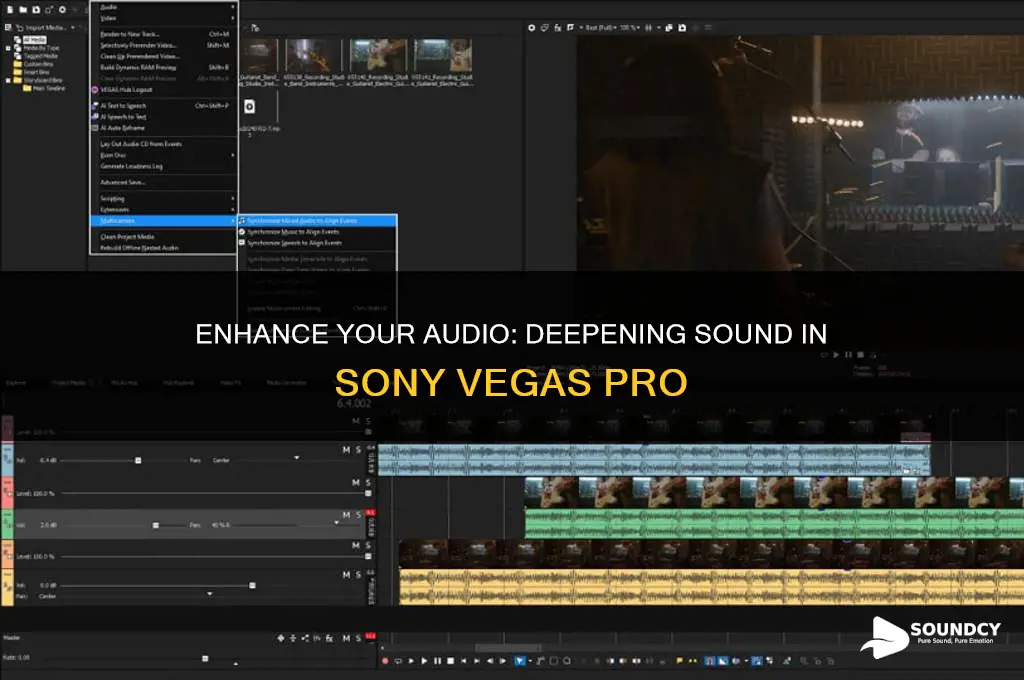Expand the Media By Type node
The image size is (1024, 680).
[8, 48]
